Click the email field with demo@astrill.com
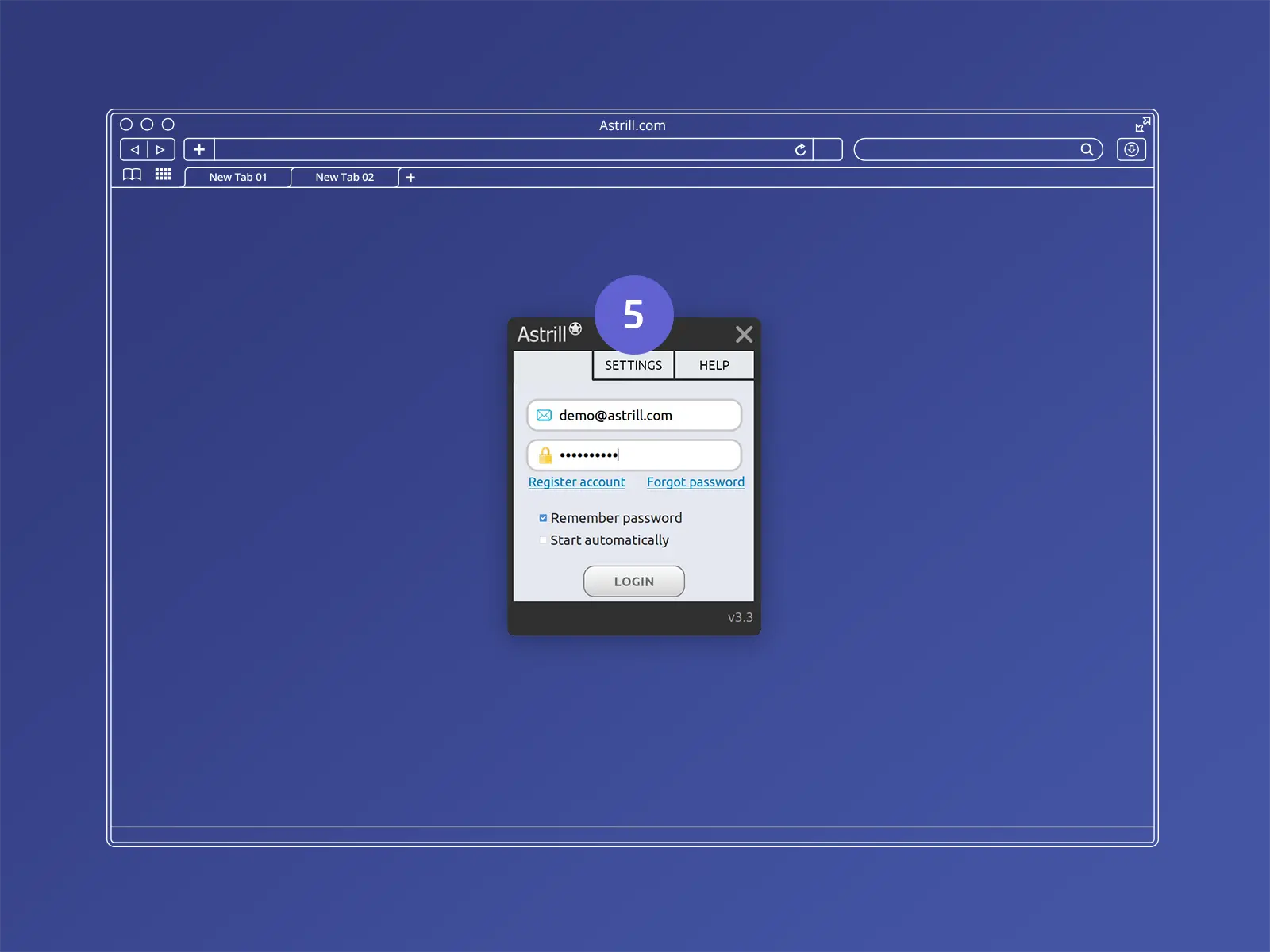 point(634,415)
